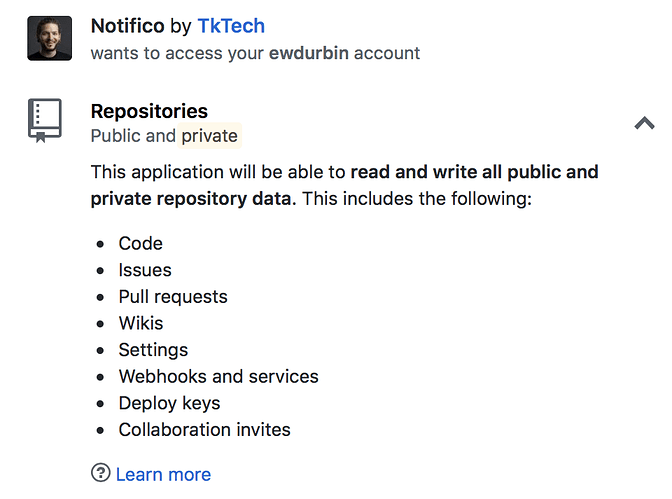The width and height of the screenshot is (672, 499).
Task: Select the Collaboration invites list item
Action: click(x=204, y=430)
